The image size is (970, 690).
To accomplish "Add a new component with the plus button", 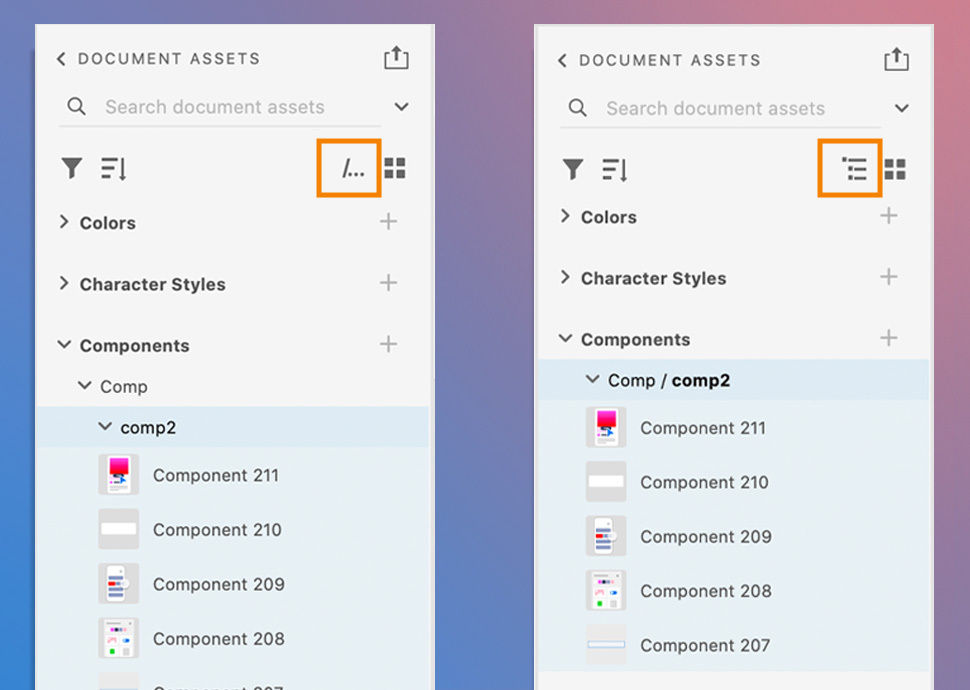I will tap(388, 345).
